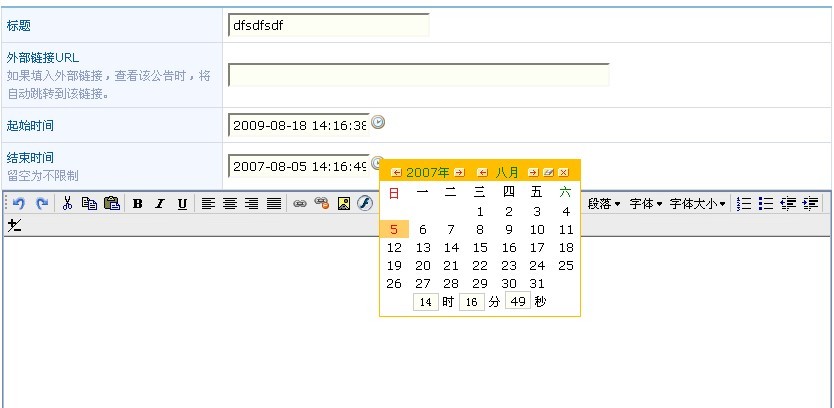The image size is (834, 408).
Task: Click the hour field showing 14
Action: click(426, 302)
